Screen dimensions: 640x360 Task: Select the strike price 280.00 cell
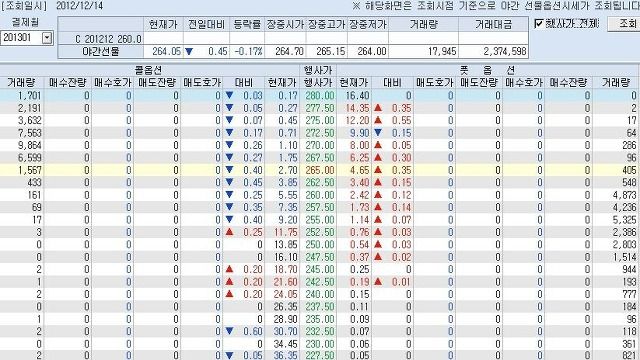(x=319, y=96)
